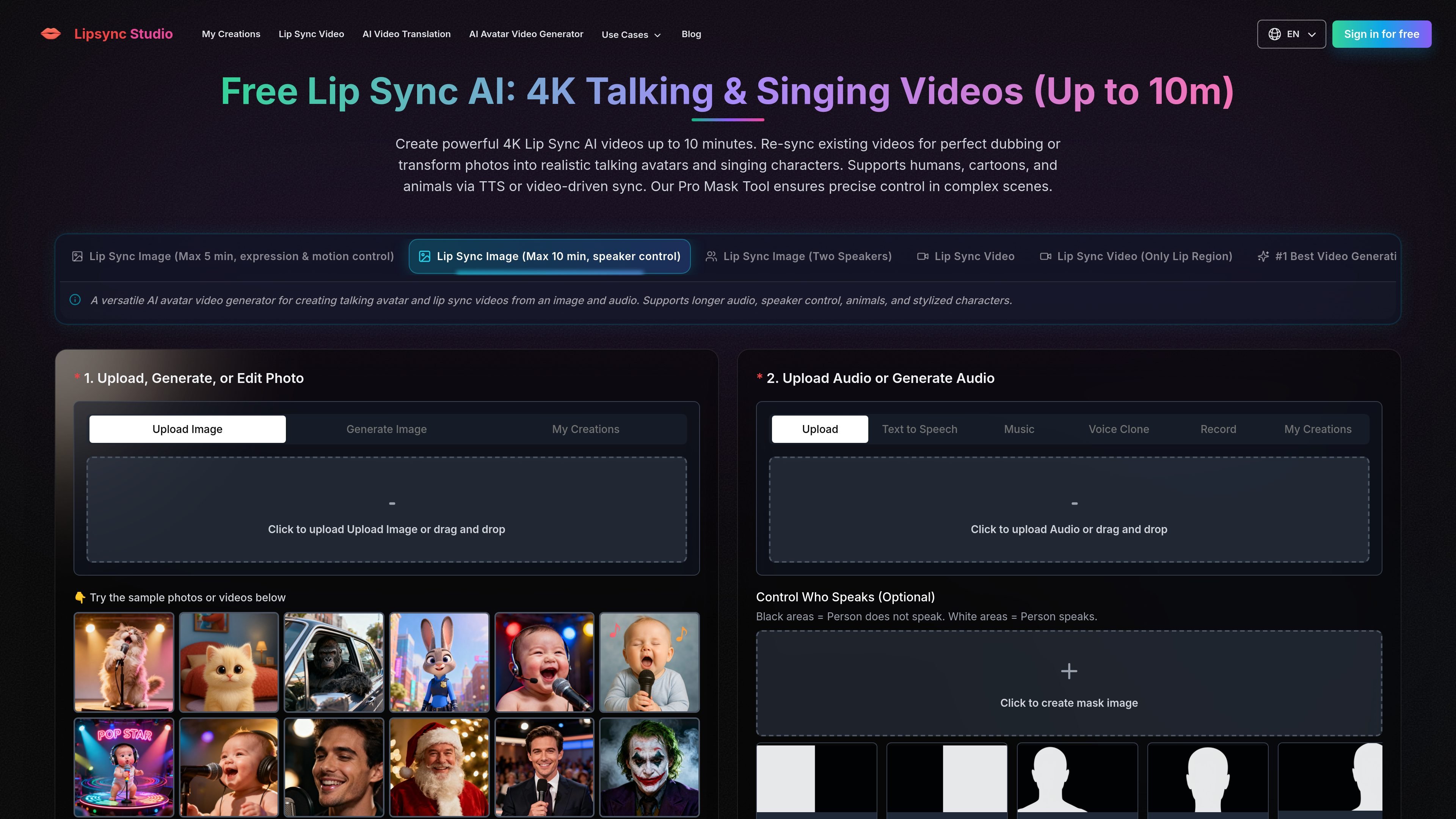Click camera icon beside Lip Sync Video tab
The image size is (1456, 819).
923,257
